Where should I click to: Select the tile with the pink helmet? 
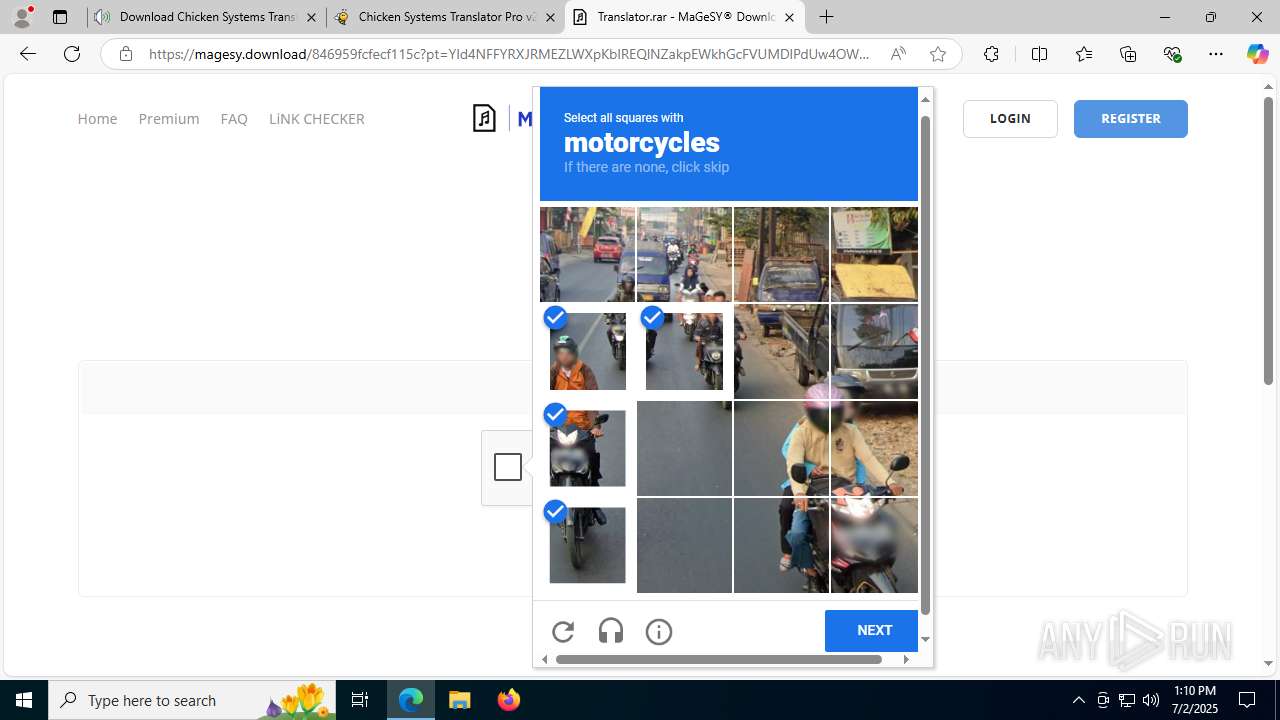781,448
